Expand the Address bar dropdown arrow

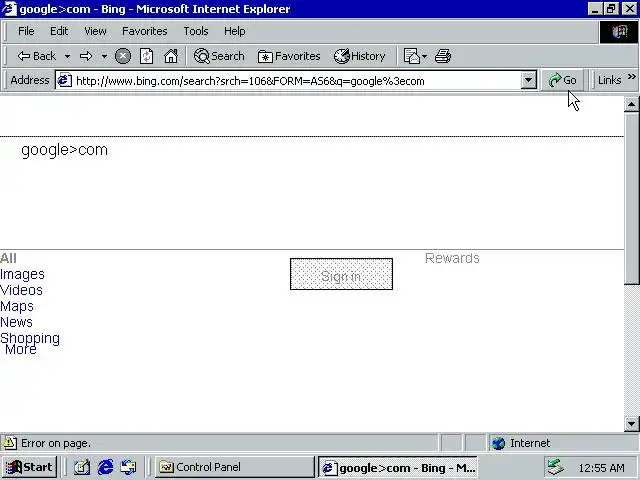pos(528,80)
